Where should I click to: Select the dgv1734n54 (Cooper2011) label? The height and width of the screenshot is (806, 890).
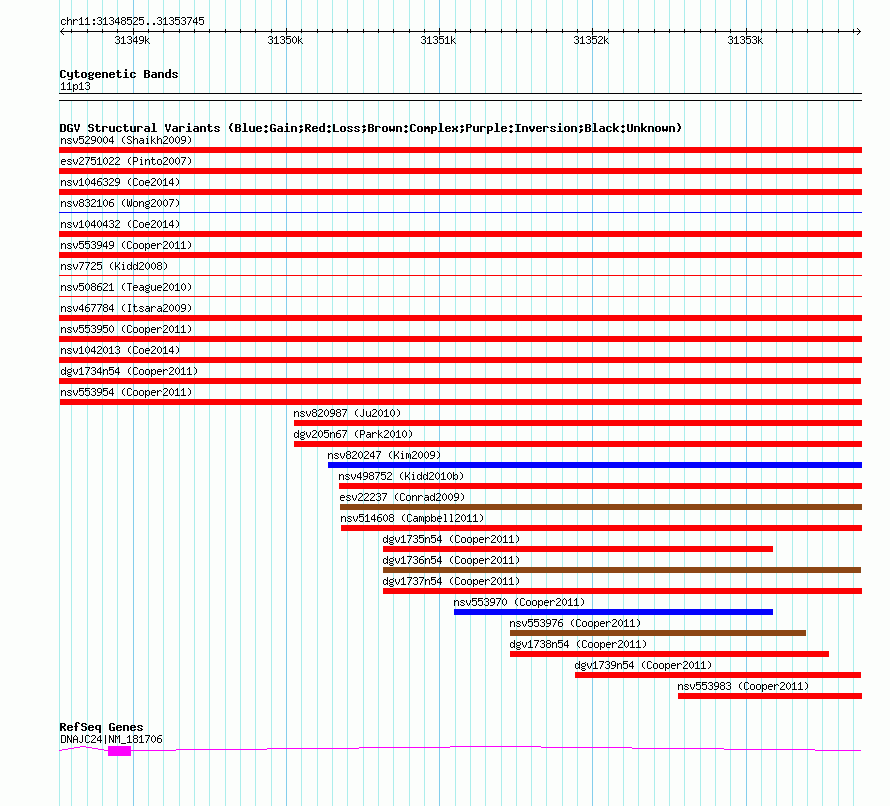coord(129,371)
